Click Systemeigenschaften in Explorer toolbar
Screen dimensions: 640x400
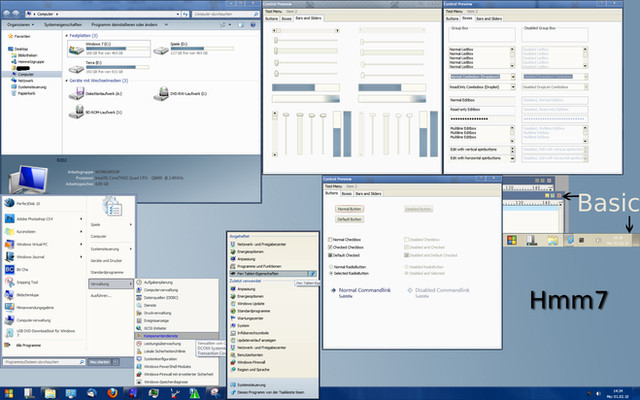[x=63, y=25]
